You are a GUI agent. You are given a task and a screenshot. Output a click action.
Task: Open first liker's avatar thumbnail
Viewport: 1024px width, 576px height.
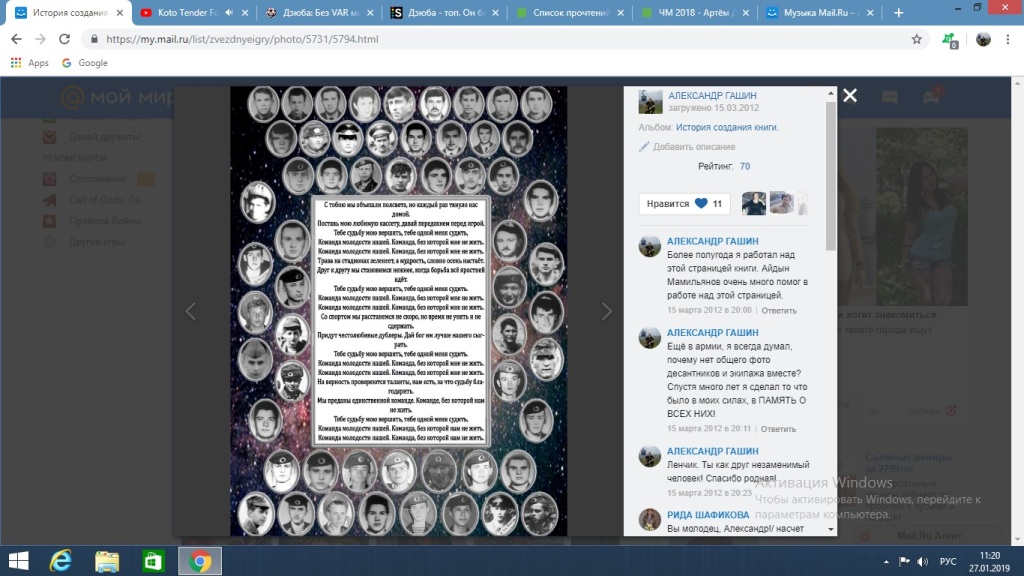(754, 203)
